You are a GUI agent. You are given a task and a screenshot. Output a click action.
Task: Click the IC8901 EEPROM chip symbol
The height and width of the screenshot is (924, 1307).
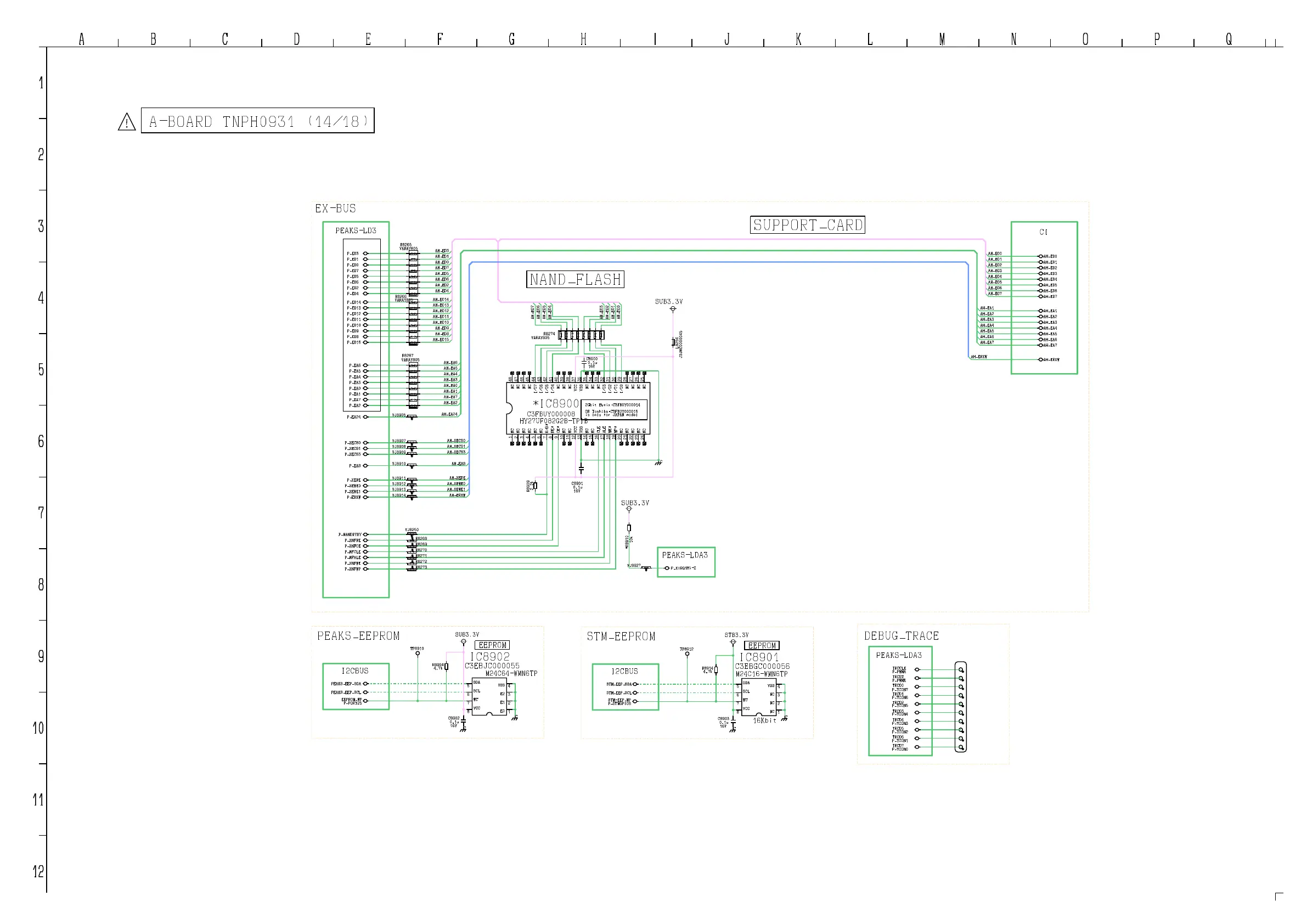pos(758,697)
